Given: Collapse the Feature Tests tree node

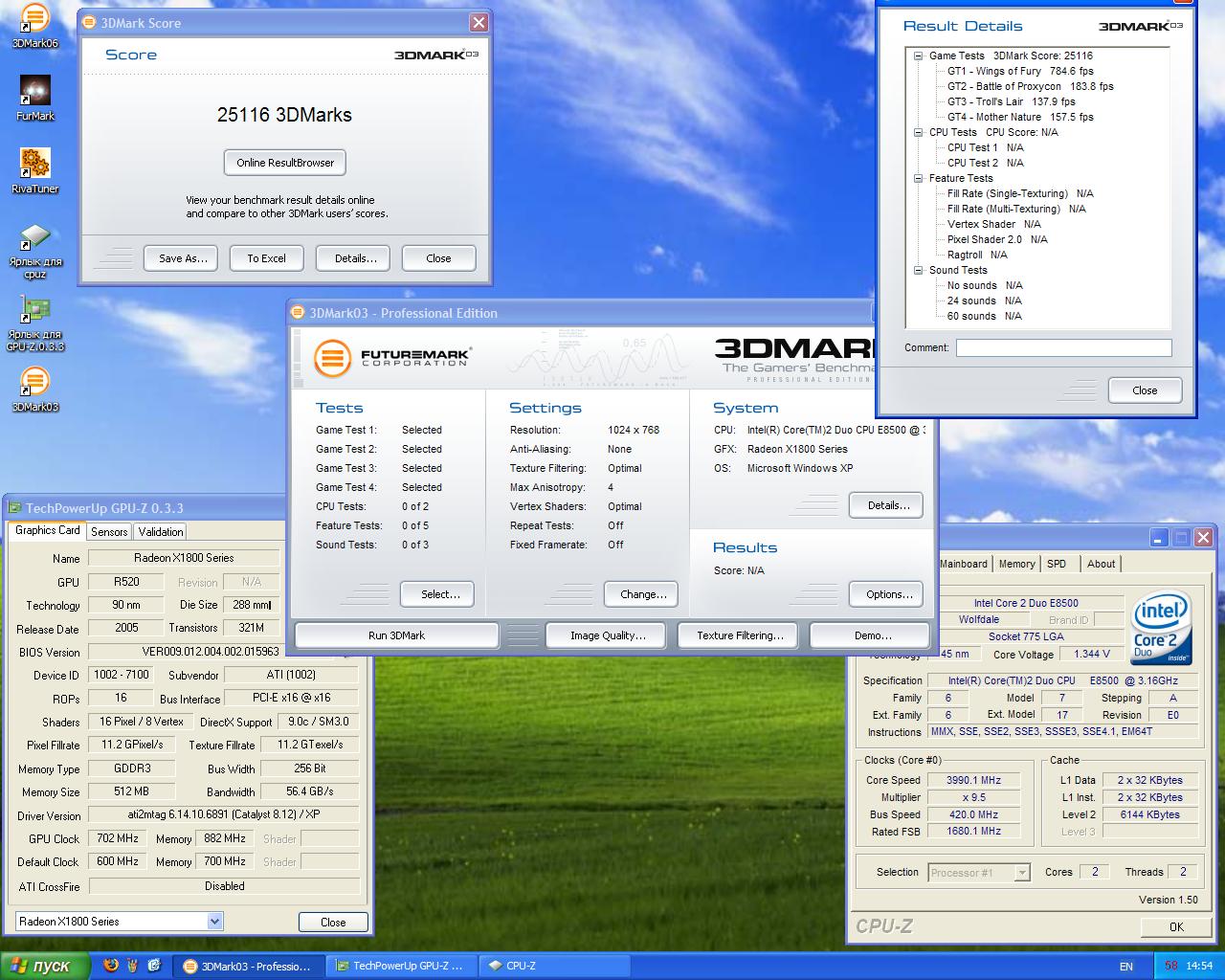Looking at the screenshot, I should pos(918,178).
